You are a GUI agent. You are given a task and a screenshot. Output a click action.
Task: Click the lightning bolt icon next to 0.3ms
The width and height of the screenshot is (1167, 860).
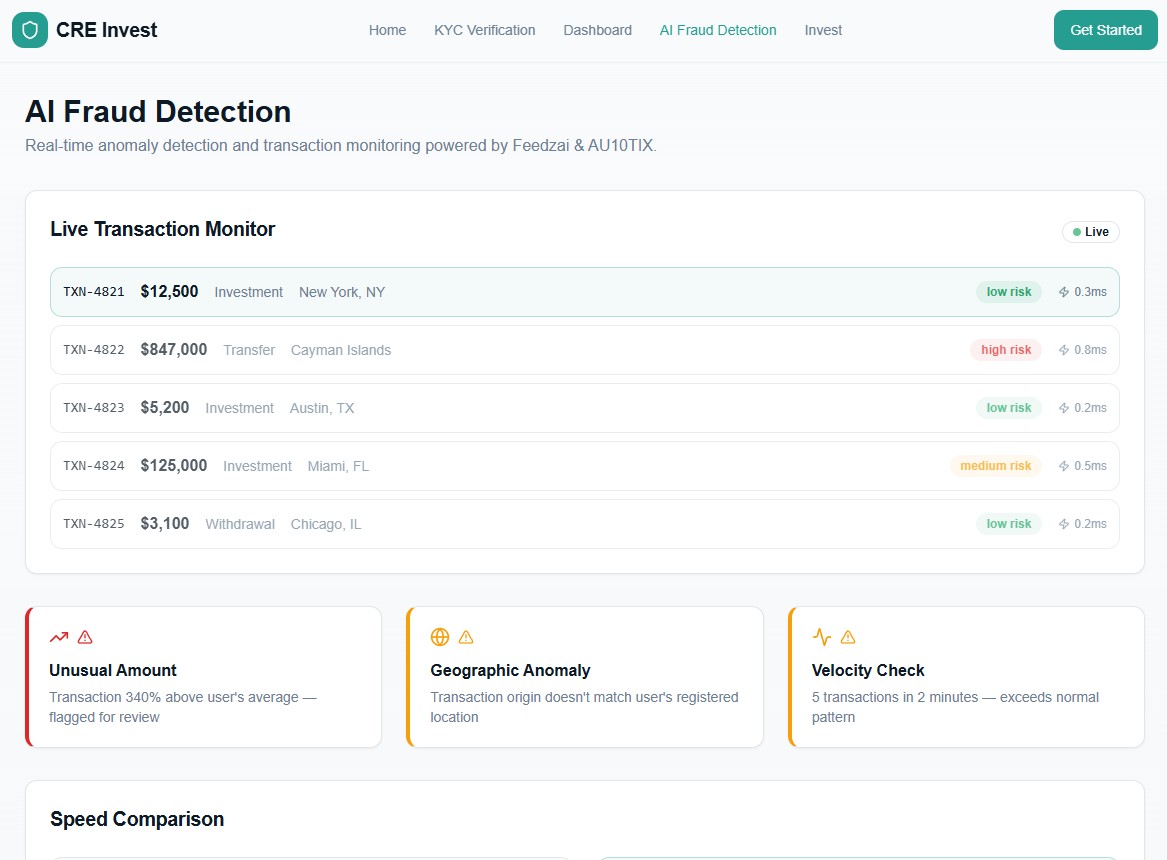coord(1064,292)
